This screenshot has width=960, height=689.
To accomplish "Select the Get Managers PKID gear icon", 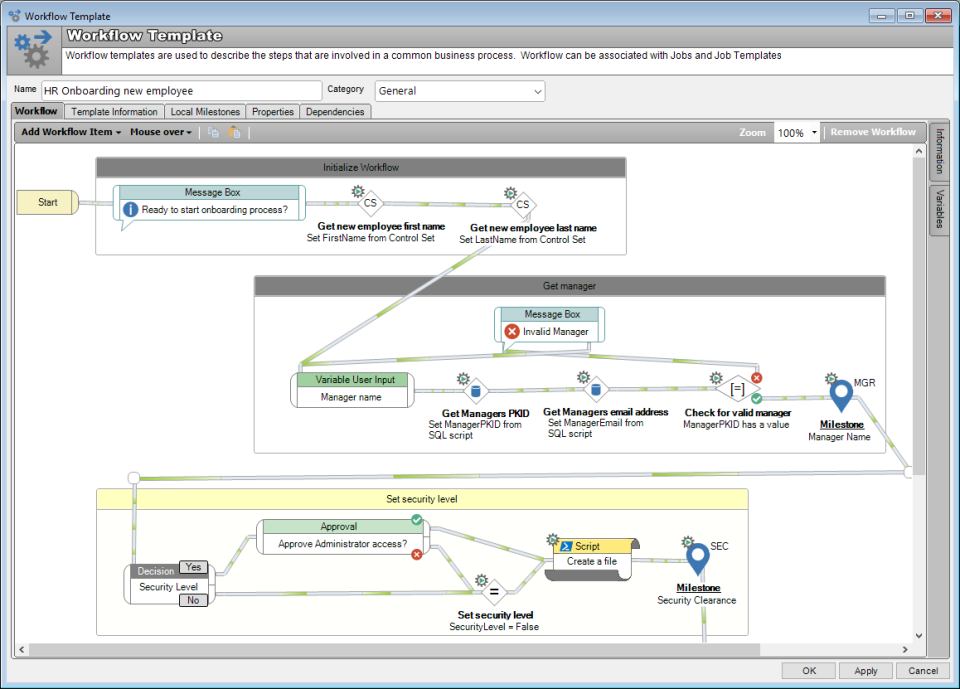I will [x=463, y=379].
